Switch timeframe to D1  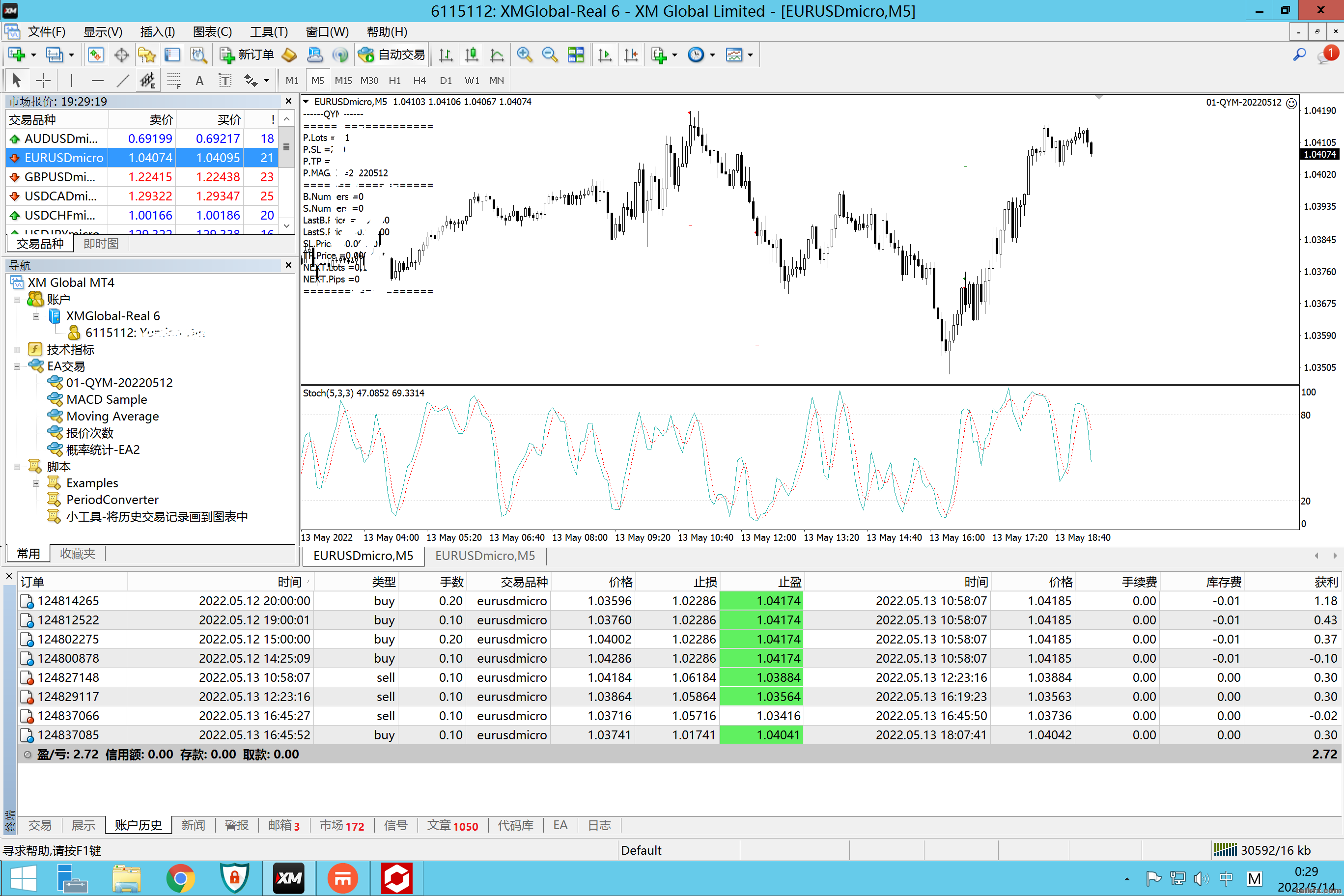[x=446, y=81]
